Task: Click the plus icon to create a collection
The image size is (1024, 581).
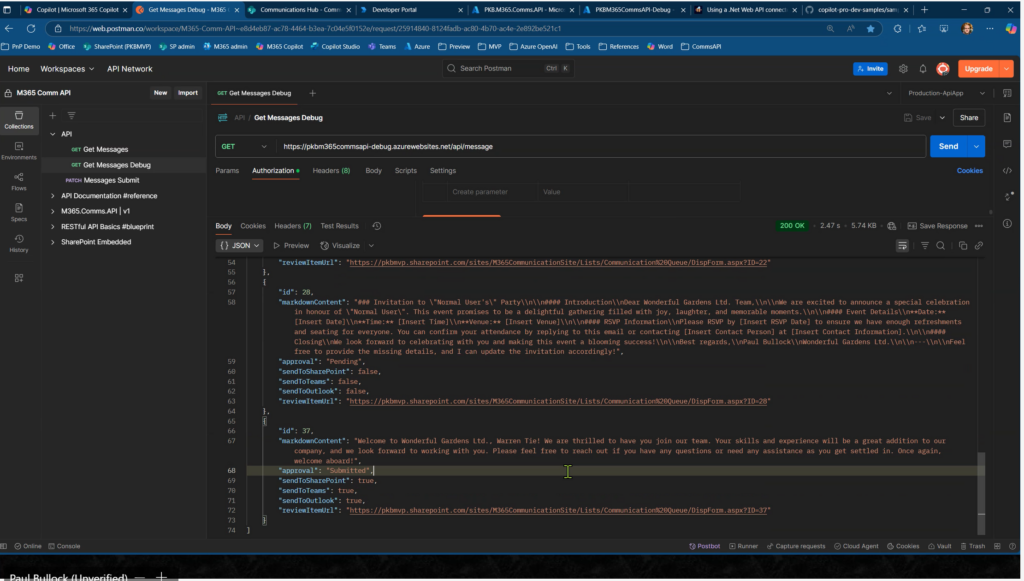Action: [53, 116]
